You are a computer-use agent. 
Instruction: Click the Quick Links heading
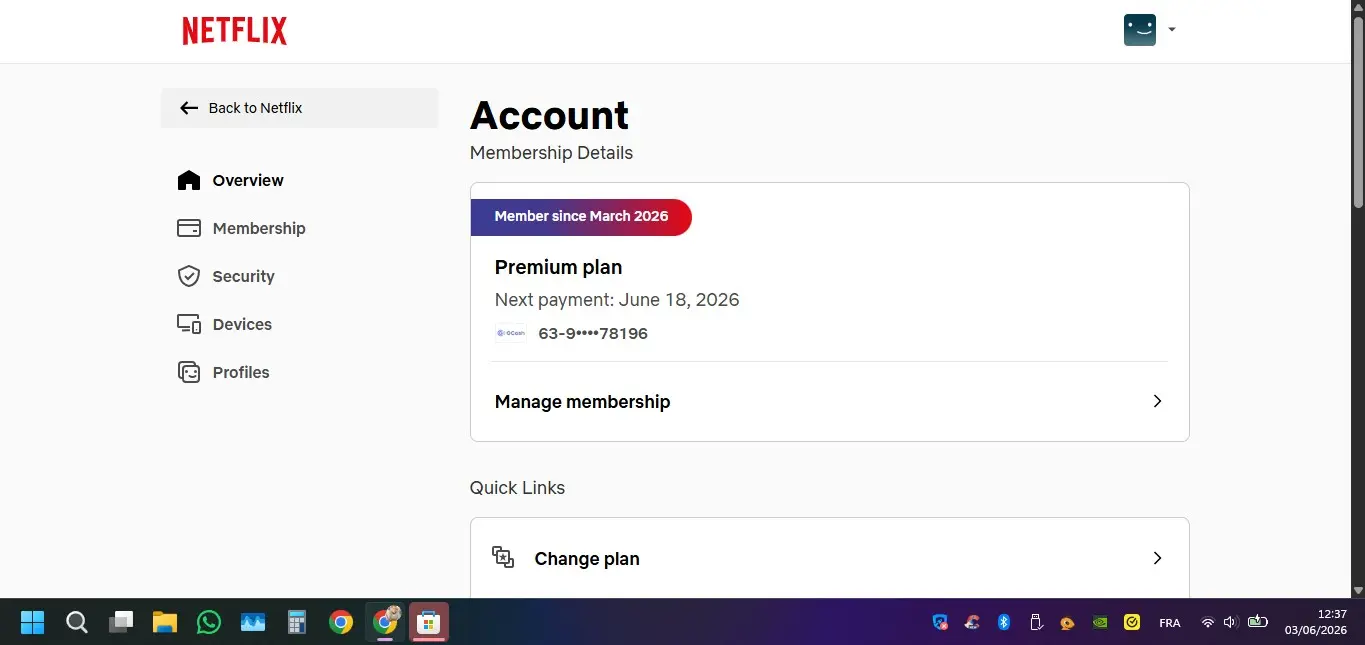[x=517, y=488]
